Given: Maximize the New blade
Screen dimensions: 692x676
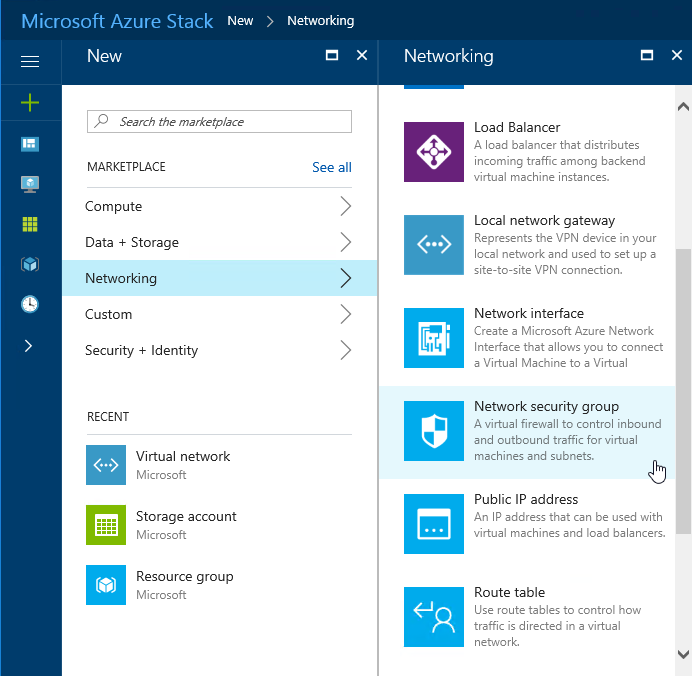Looking at the screenshot, I should coord(332,55).
